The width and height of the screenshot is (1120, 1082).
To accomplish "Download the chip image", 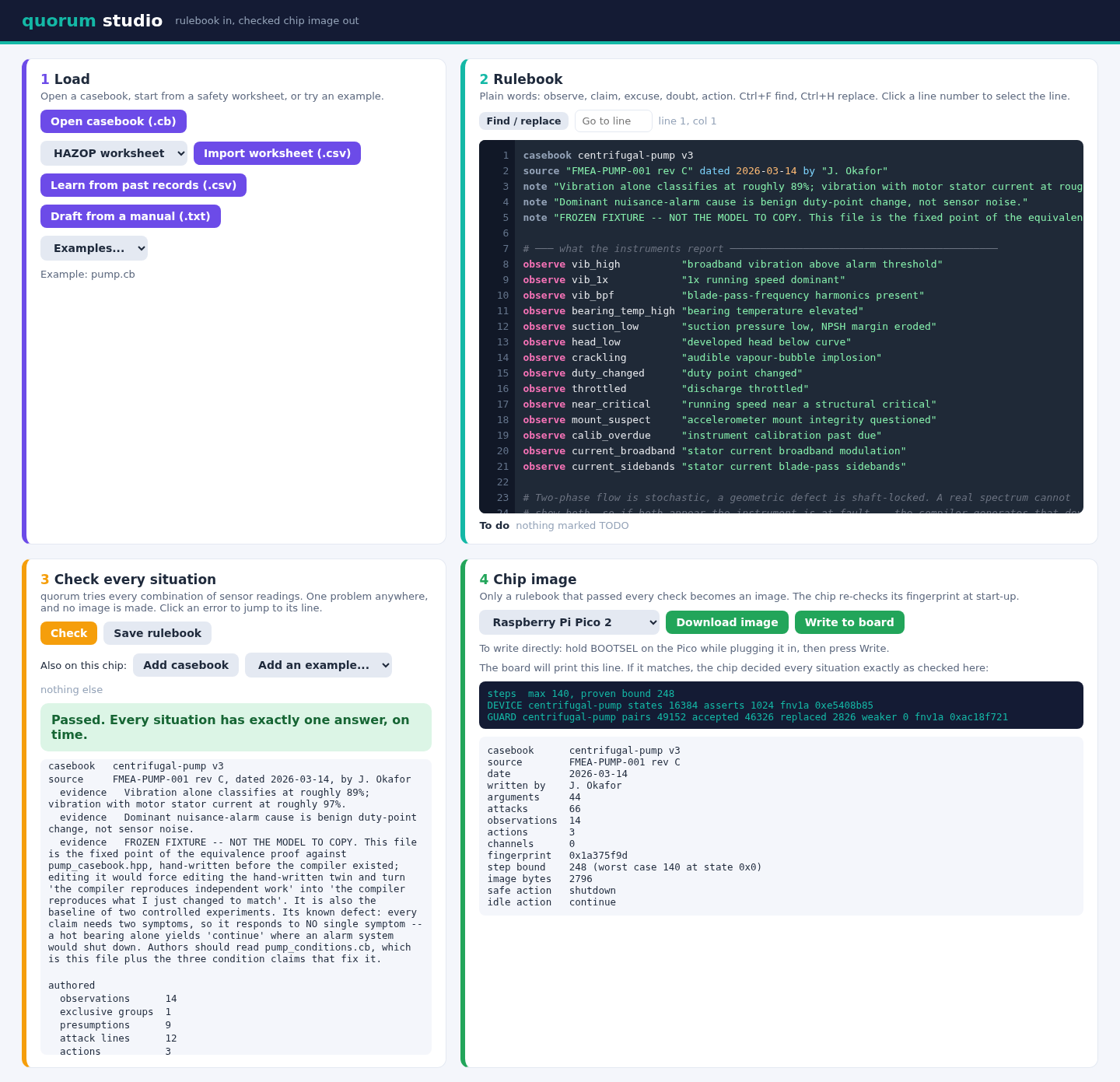I will coord(727,622).
